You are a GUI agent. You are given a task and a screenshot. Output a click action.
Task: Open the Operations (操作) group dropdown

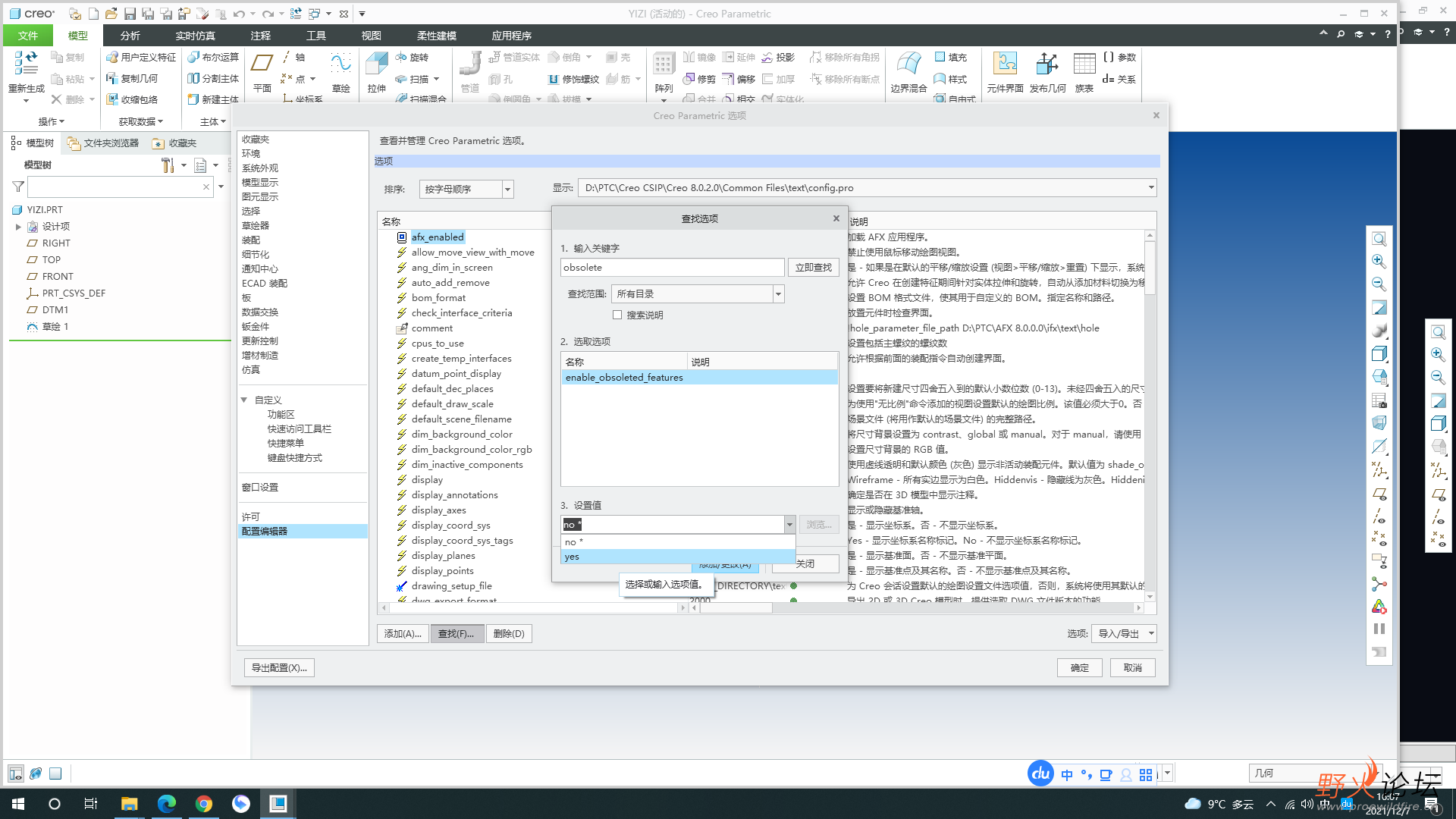[x=52, y=121]
